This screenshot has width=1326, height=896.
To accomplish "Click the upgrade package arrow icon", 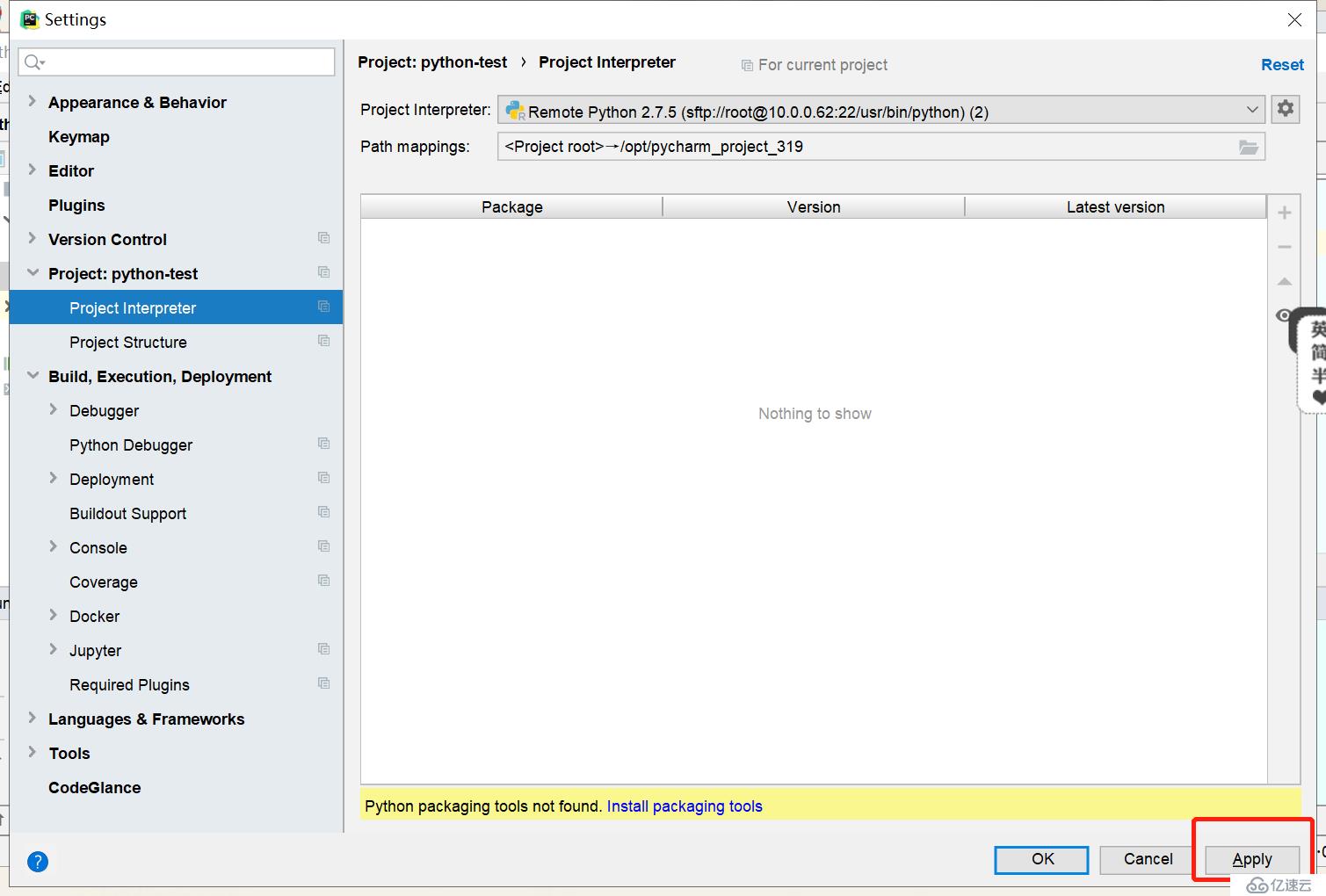I will pyautogui.click(x=1285, y=281).
